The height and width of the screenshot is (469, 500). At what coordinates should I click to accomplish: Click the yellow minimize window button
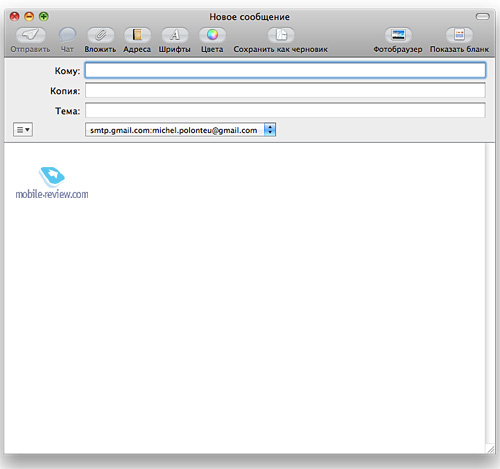[29, 16]
